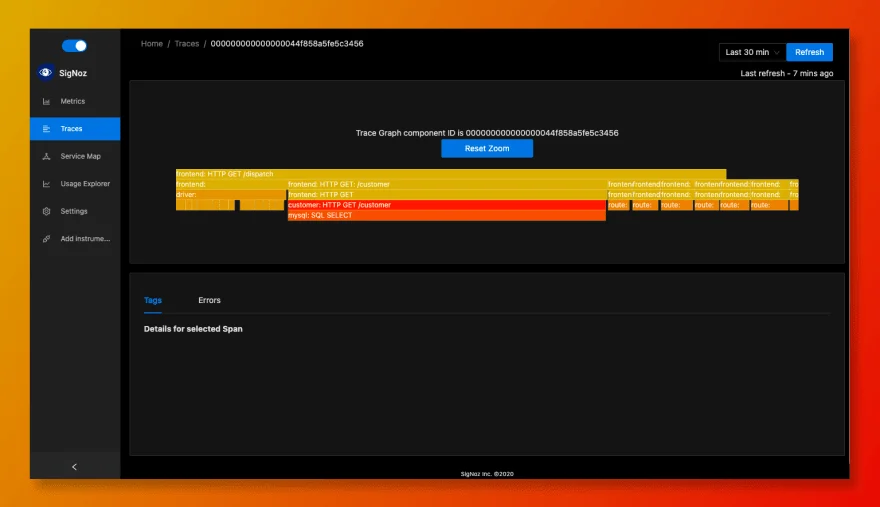Click the Refresh button
This screenshot has height=507, width=880.
pyautogui.click(x=809, y=52)
